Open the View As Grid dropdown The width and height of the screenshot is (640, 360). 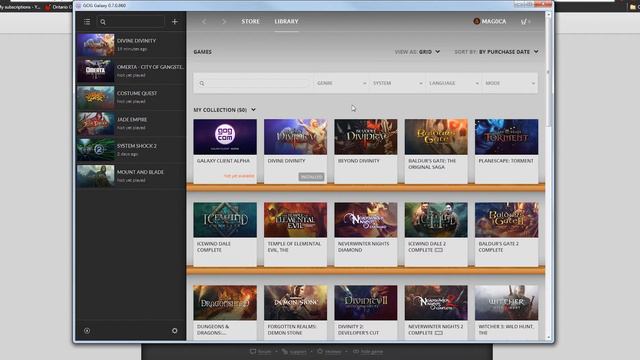[x=417, y=52]
